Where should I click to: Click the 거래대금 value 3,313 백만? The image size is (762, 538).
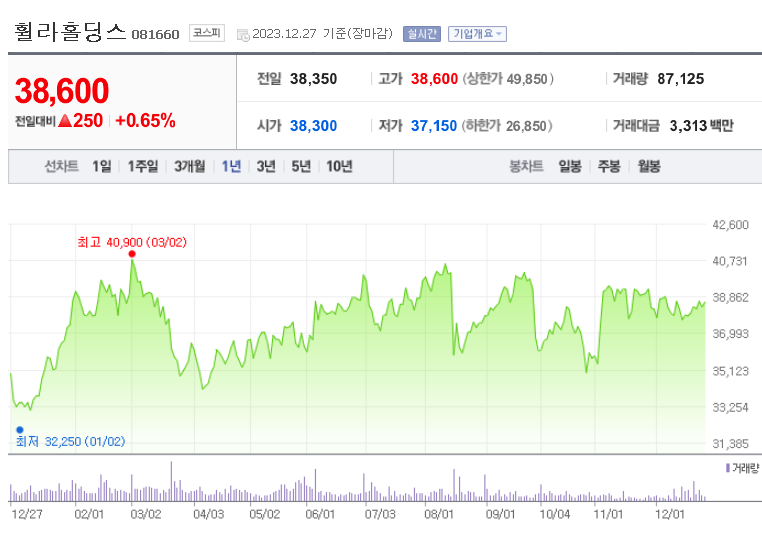(x=701, y=126)
